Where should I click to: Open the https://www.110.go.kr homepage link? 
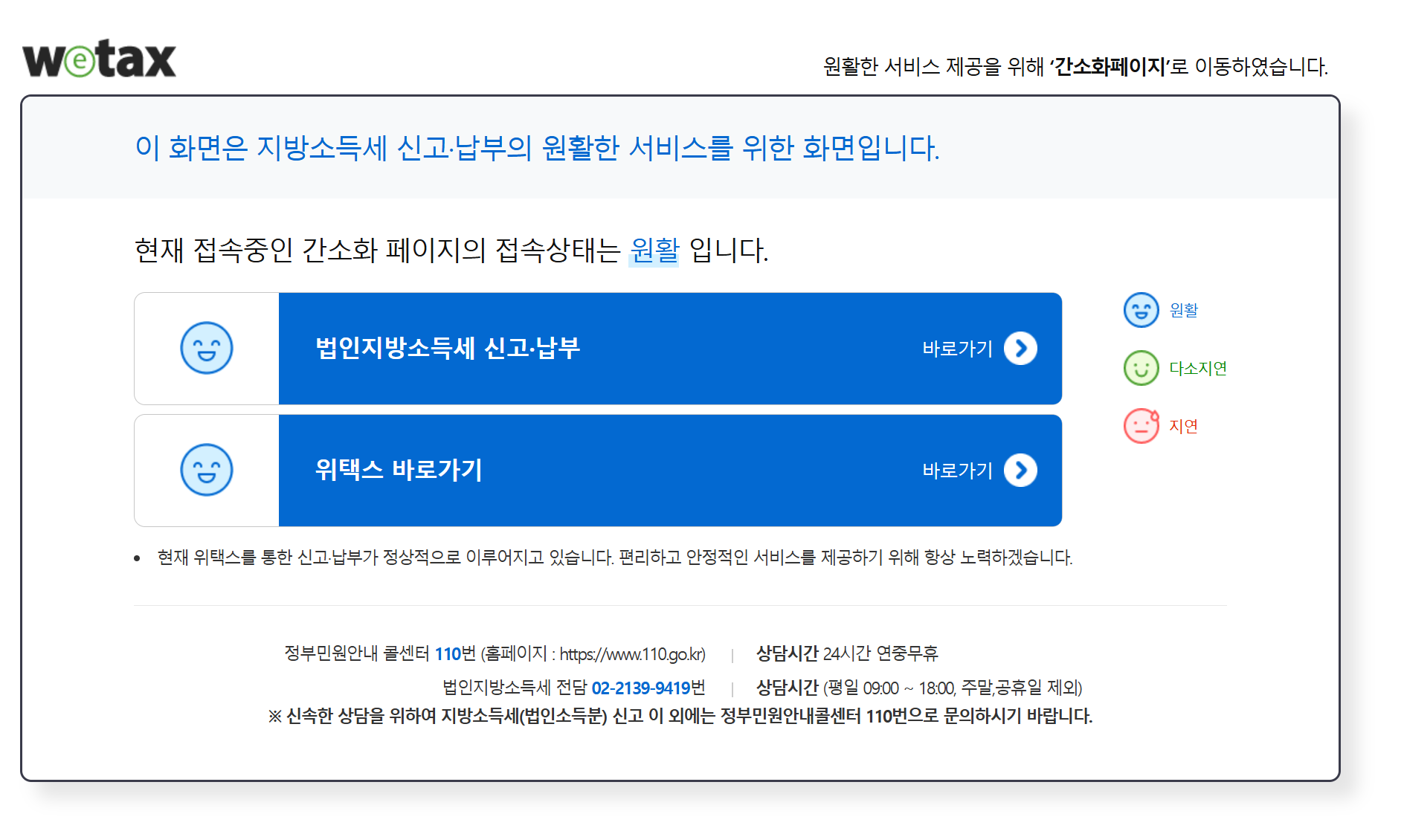[x=631, y=654]
